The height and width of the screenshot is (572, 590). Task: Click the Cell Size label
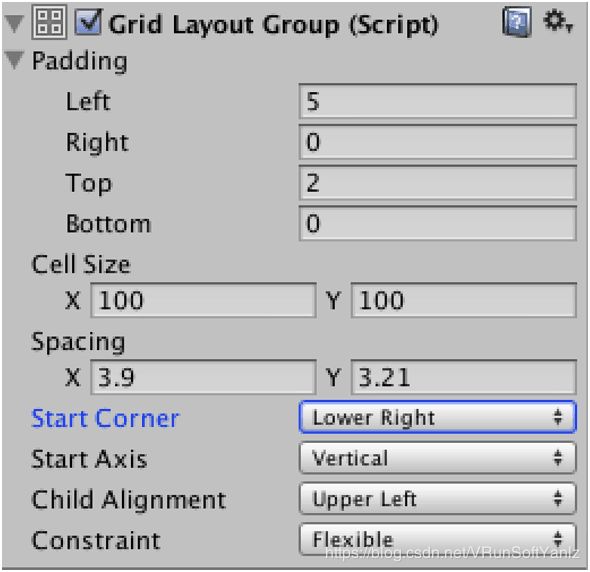tap(81, 264)
